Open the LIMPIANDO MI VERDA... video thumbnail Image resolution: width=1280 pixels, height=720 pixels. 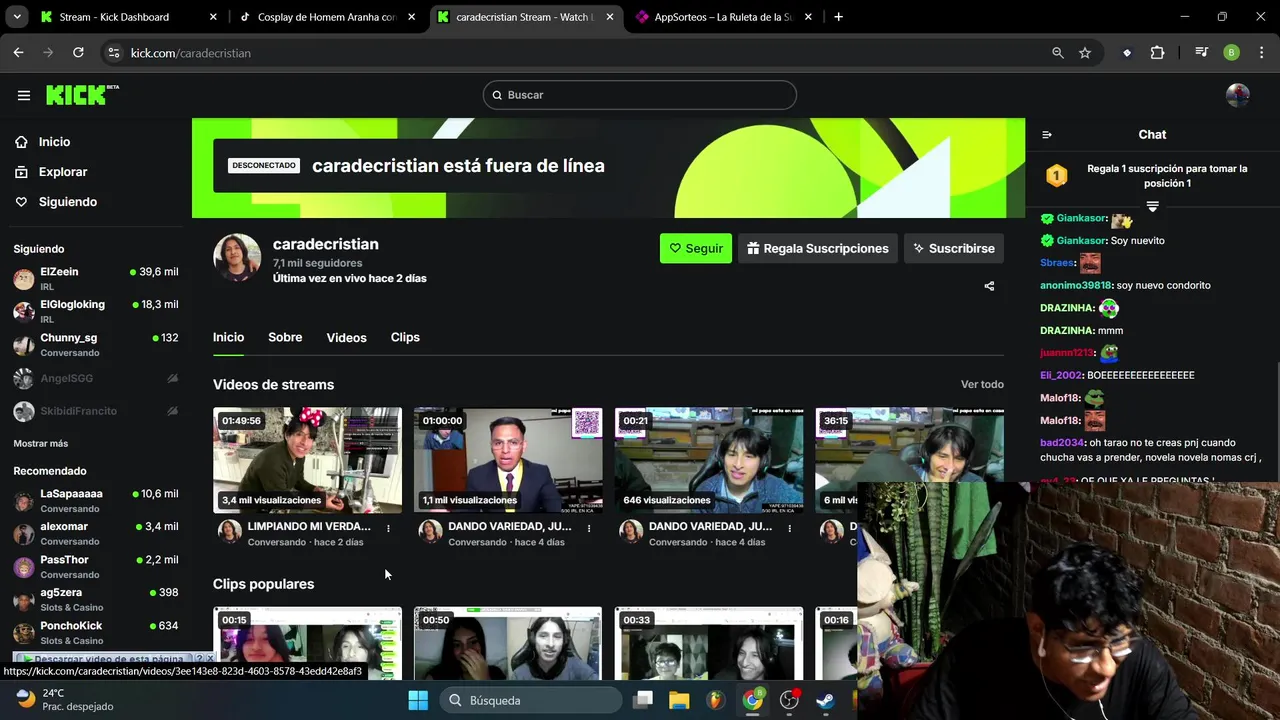tap(307, 460)
